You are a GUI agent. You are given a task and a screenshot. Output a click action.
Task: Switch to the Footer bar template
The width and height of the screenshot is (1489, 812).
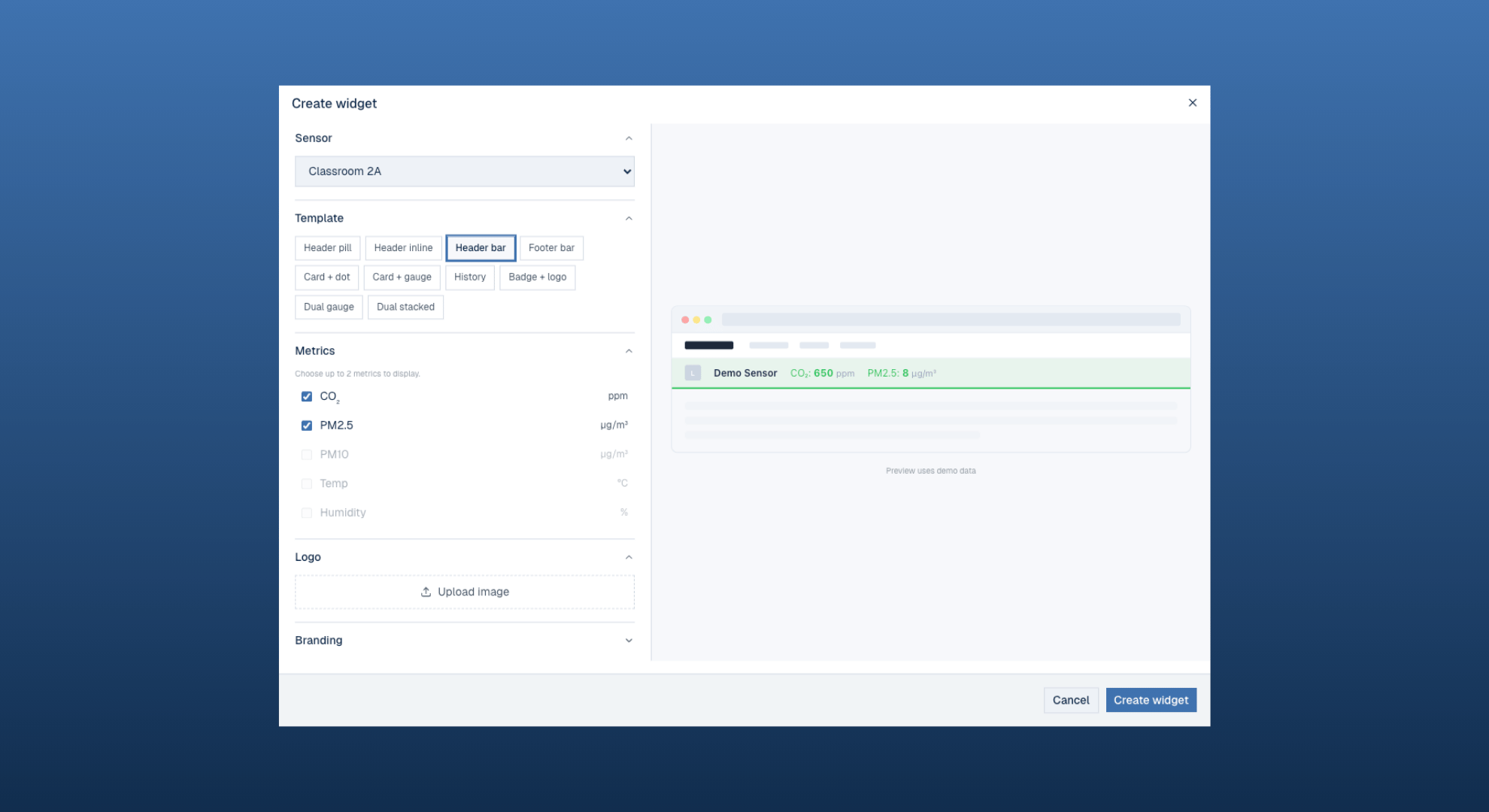[551, 247]
